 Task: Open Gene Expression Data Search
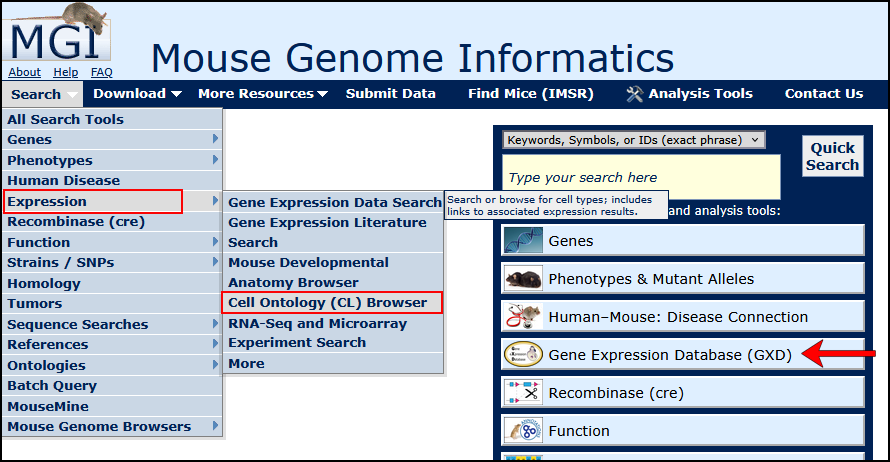click(x=334, y=202)
